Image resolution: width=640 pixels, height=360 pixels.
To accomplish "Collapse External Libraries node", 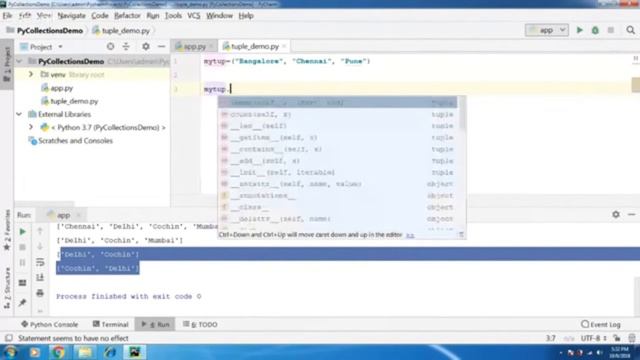I will [19, 114].
